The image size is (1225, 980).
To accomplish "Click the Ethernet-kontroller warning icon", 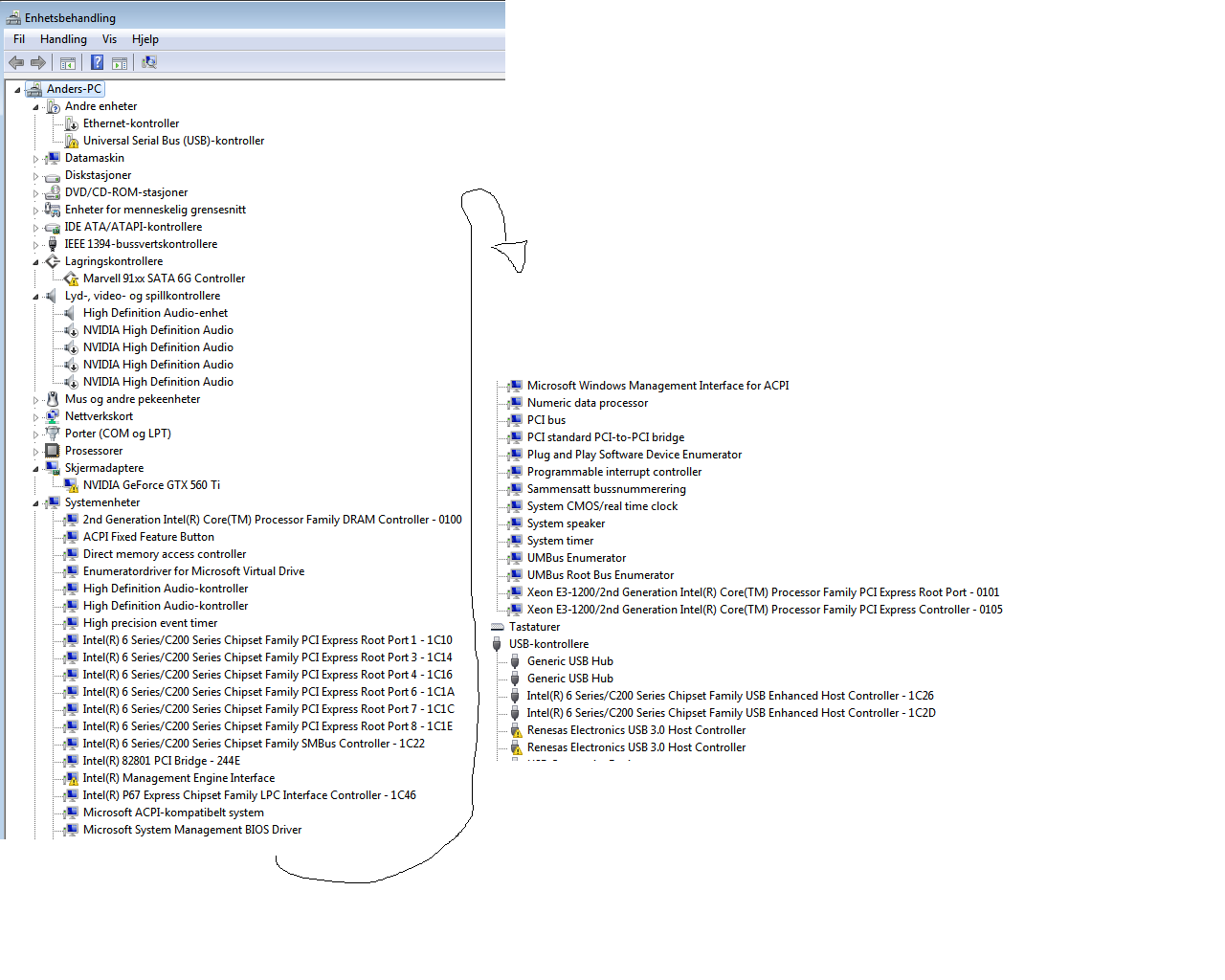I will point(71,123).
